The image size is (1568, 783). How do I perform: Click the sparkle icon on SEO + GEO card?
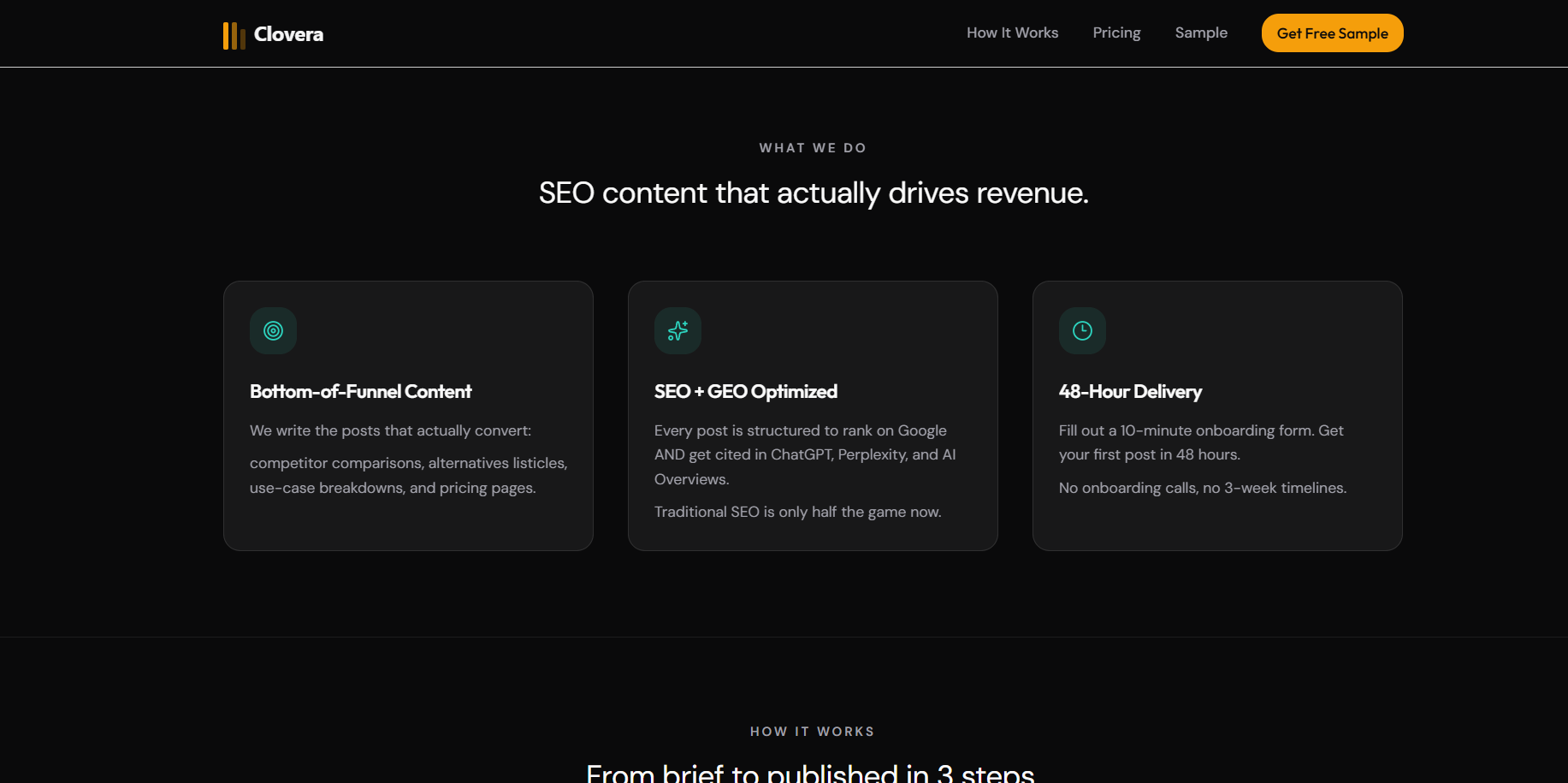tap(677, 330)
